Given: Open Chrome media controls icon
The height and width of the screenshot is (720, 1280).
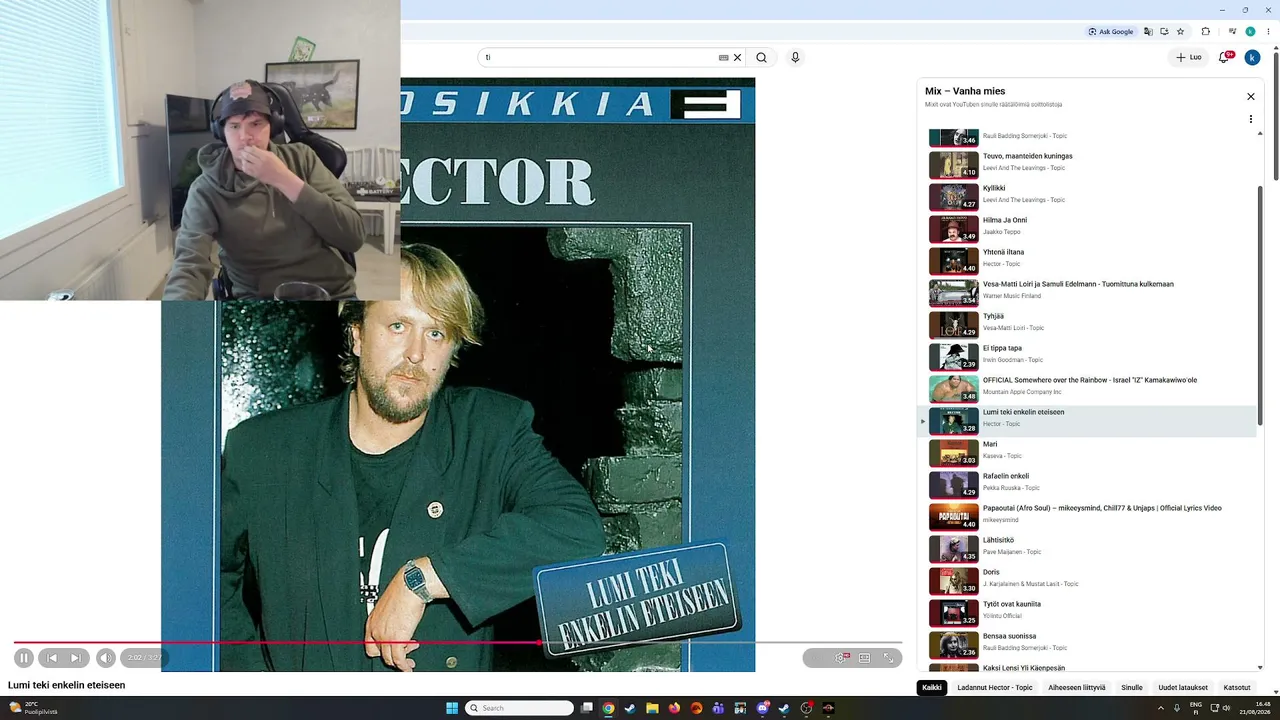Looking at the screenshot, I should [x=1232, y=31].
